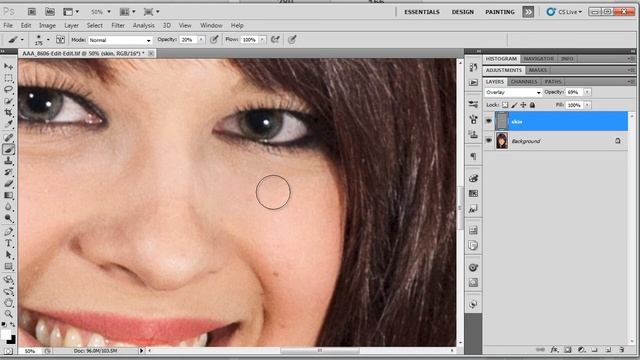
Task: Select the Rectangular Marquee tool
Action: pyautogui.click(x=8, y=78)
